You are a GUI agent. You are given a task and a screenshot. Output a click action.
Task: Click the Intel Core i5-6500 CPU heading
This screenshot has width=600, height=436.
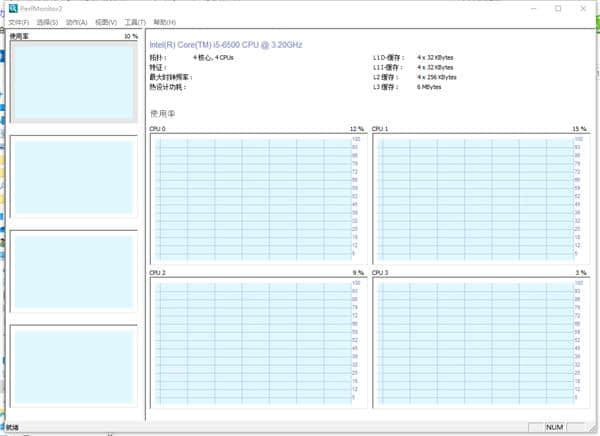click(225, 45)
